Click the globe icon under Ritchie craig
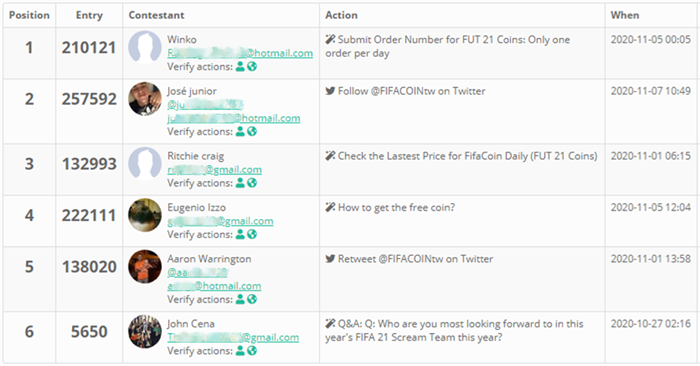This screenshot has width=700, height=366. [252, 183]
